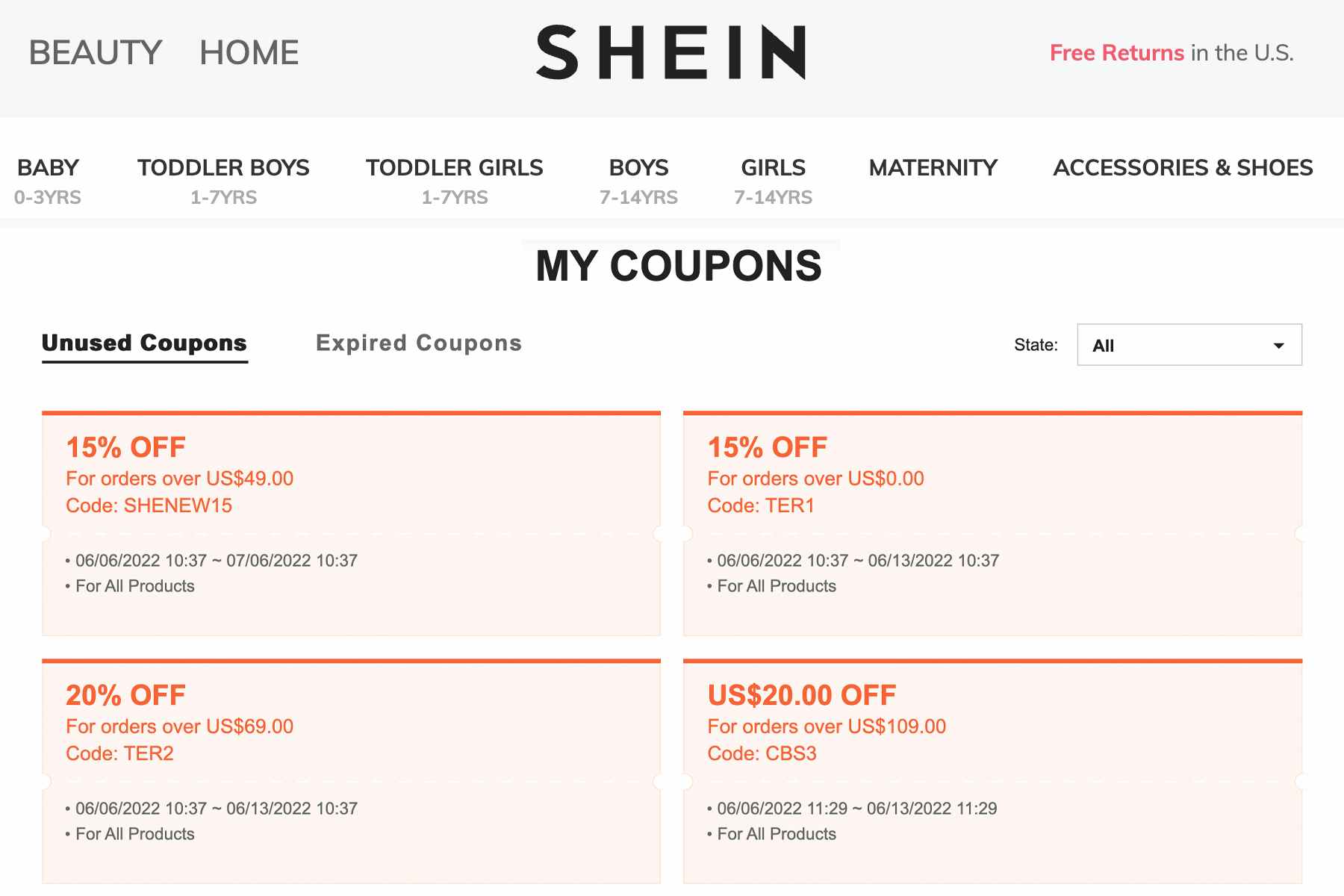Browse ACCESSORIES & SHOES
1344x896 pixels.
point(1183,167)
